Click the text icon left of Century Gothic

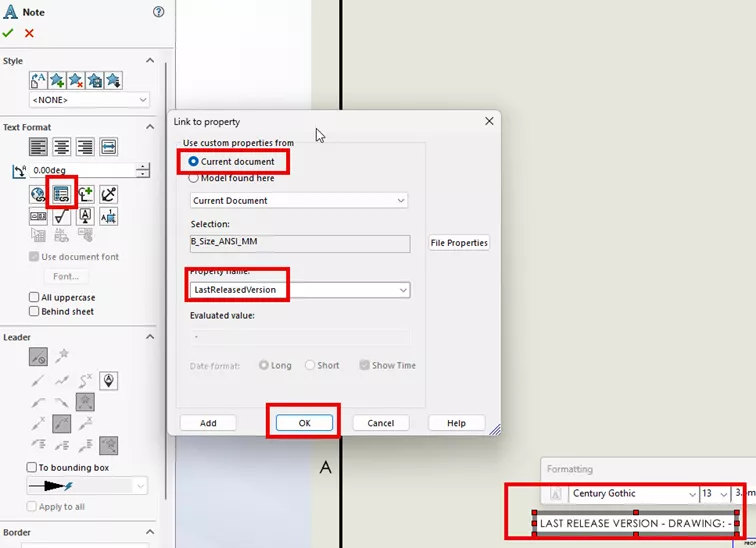[555, 494]
